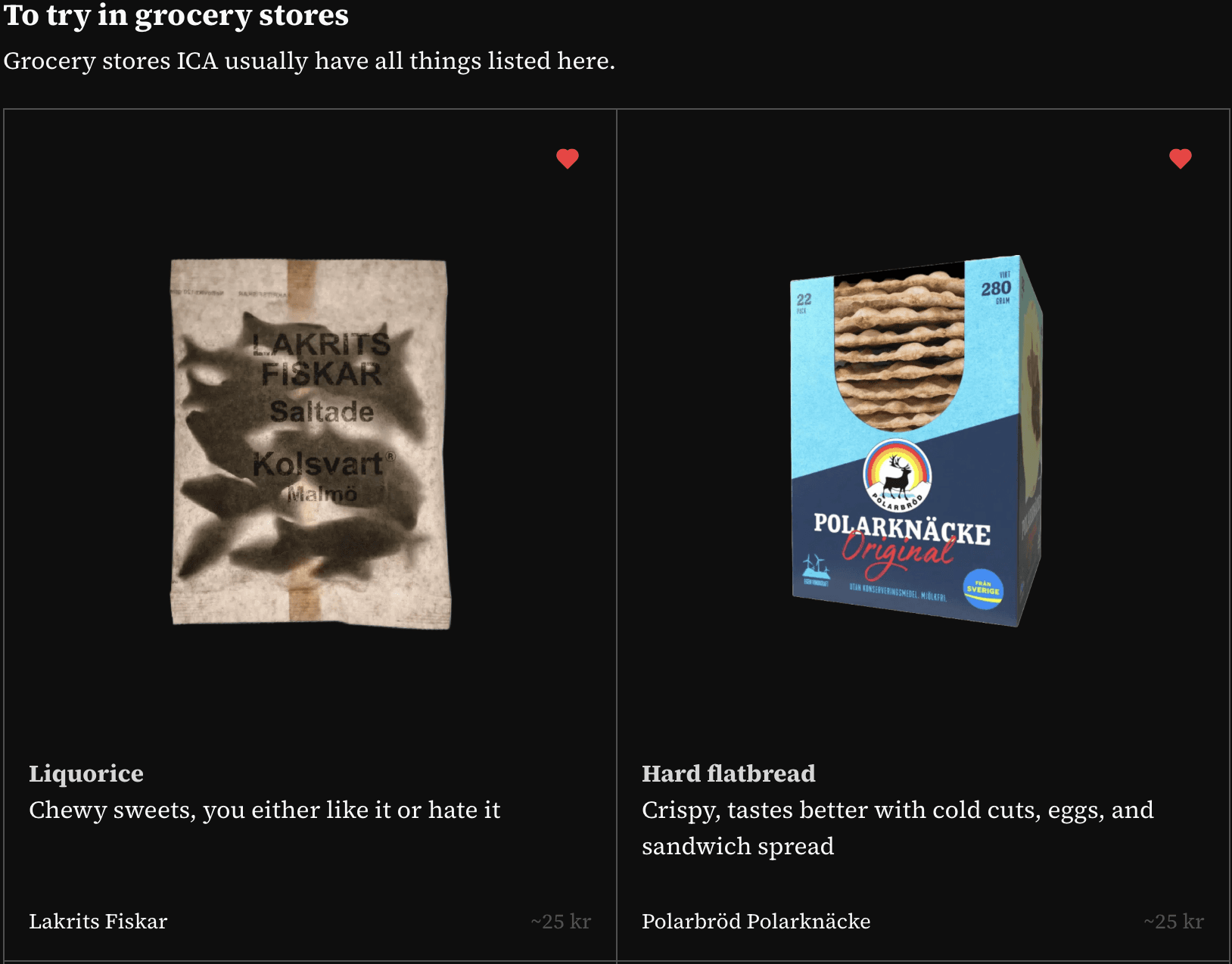Click the Polarbröd Polarknäcke product name

[x=756, y=921]
